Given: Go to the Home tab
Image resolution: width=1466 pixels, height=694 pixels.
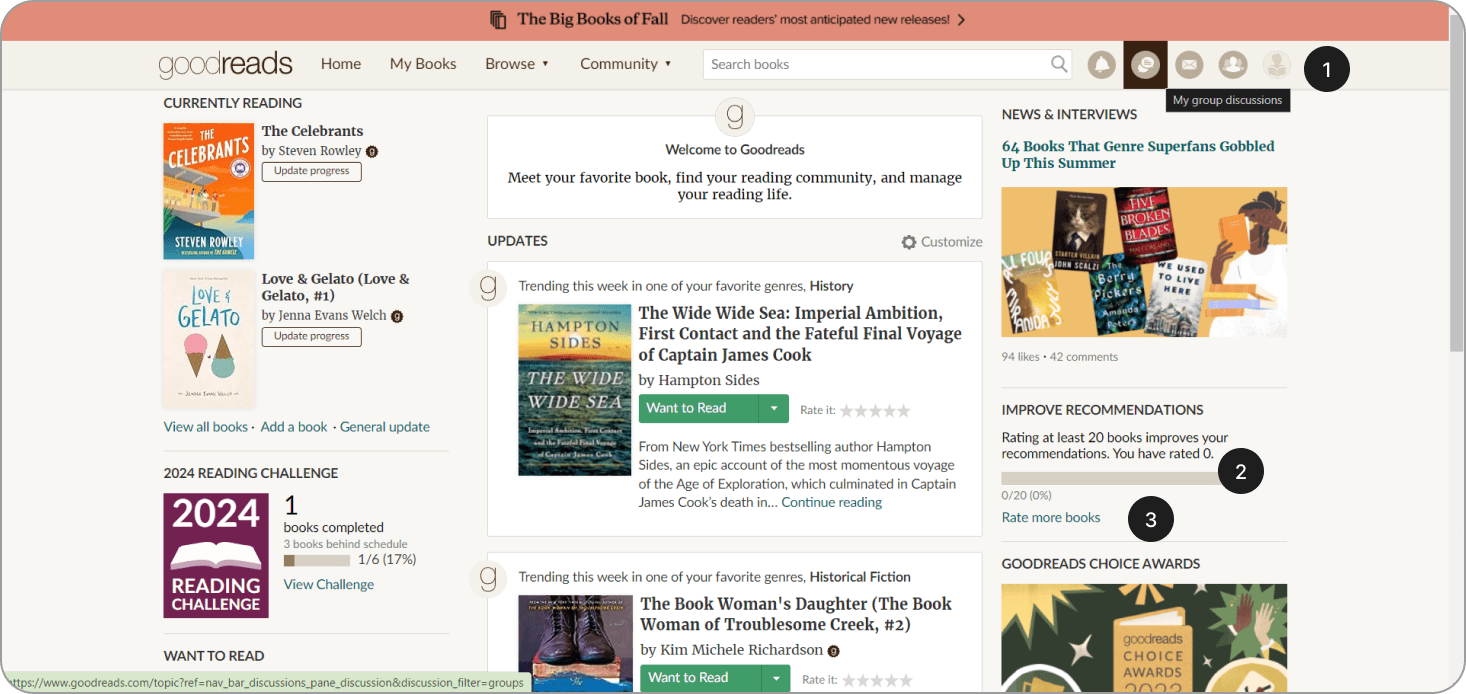Looking at the screenshot, I should point(341,64).
